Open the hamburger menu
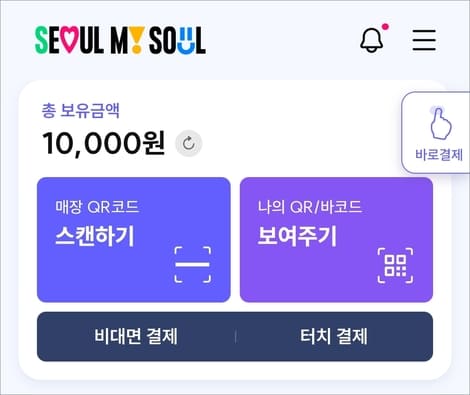This screenshot has height=395, width=470. (424, 40)
